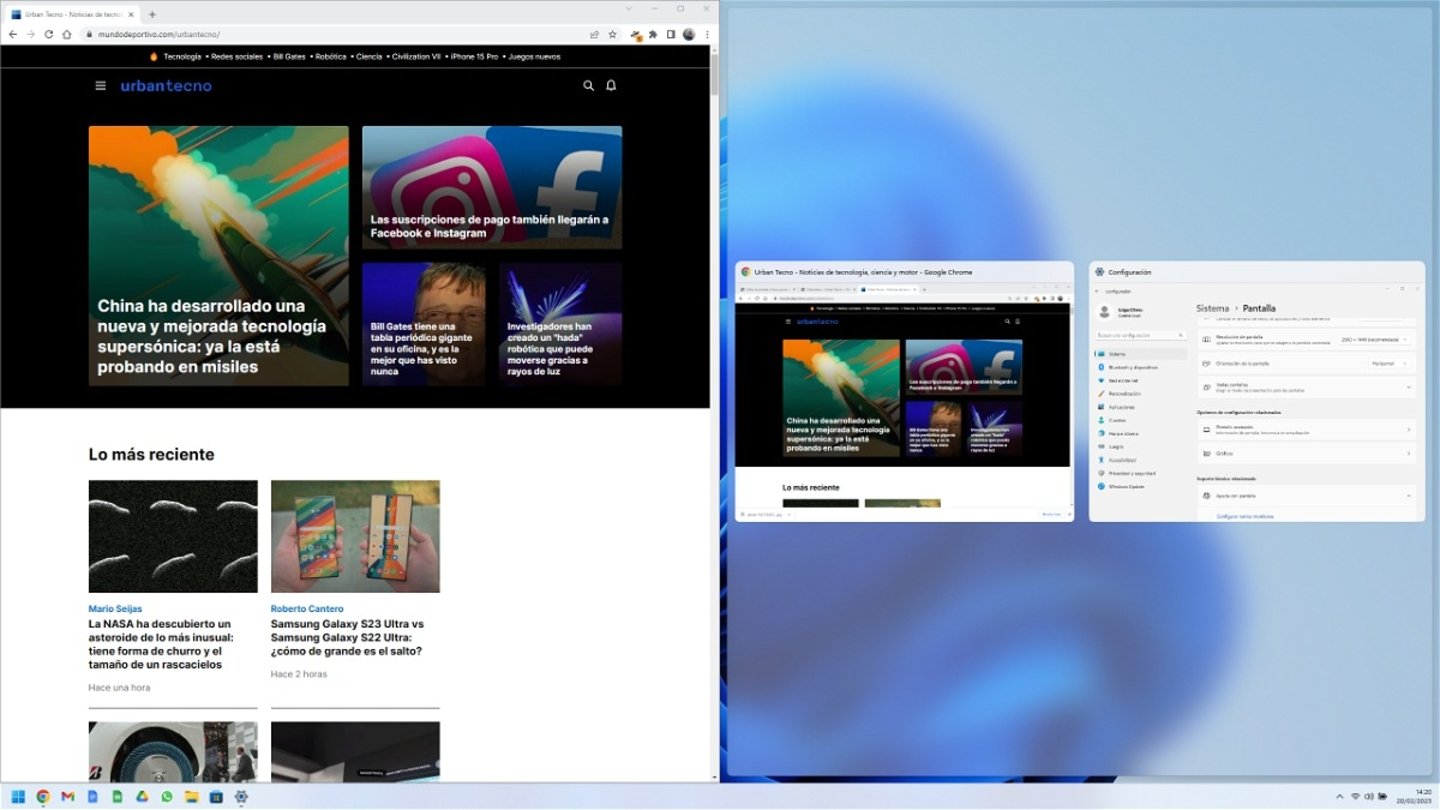Click Windows Update in the Configuración window sidebar
Screen dimensions: 1440x810
coord(1125,486)
